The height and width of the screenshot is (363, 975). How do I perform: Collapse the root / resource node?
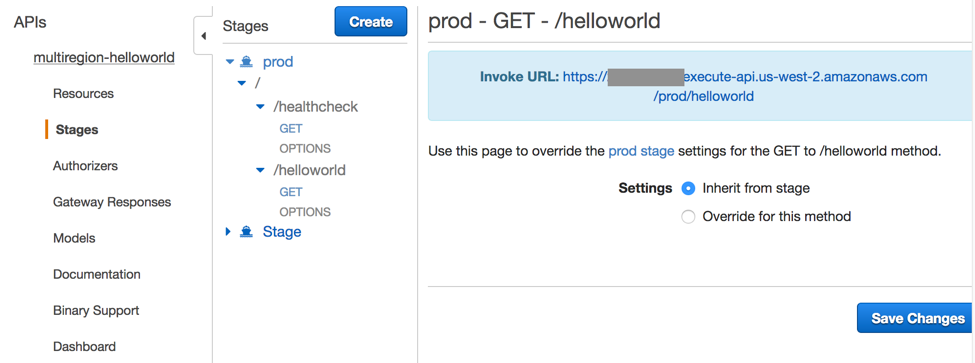coord(242,83)
